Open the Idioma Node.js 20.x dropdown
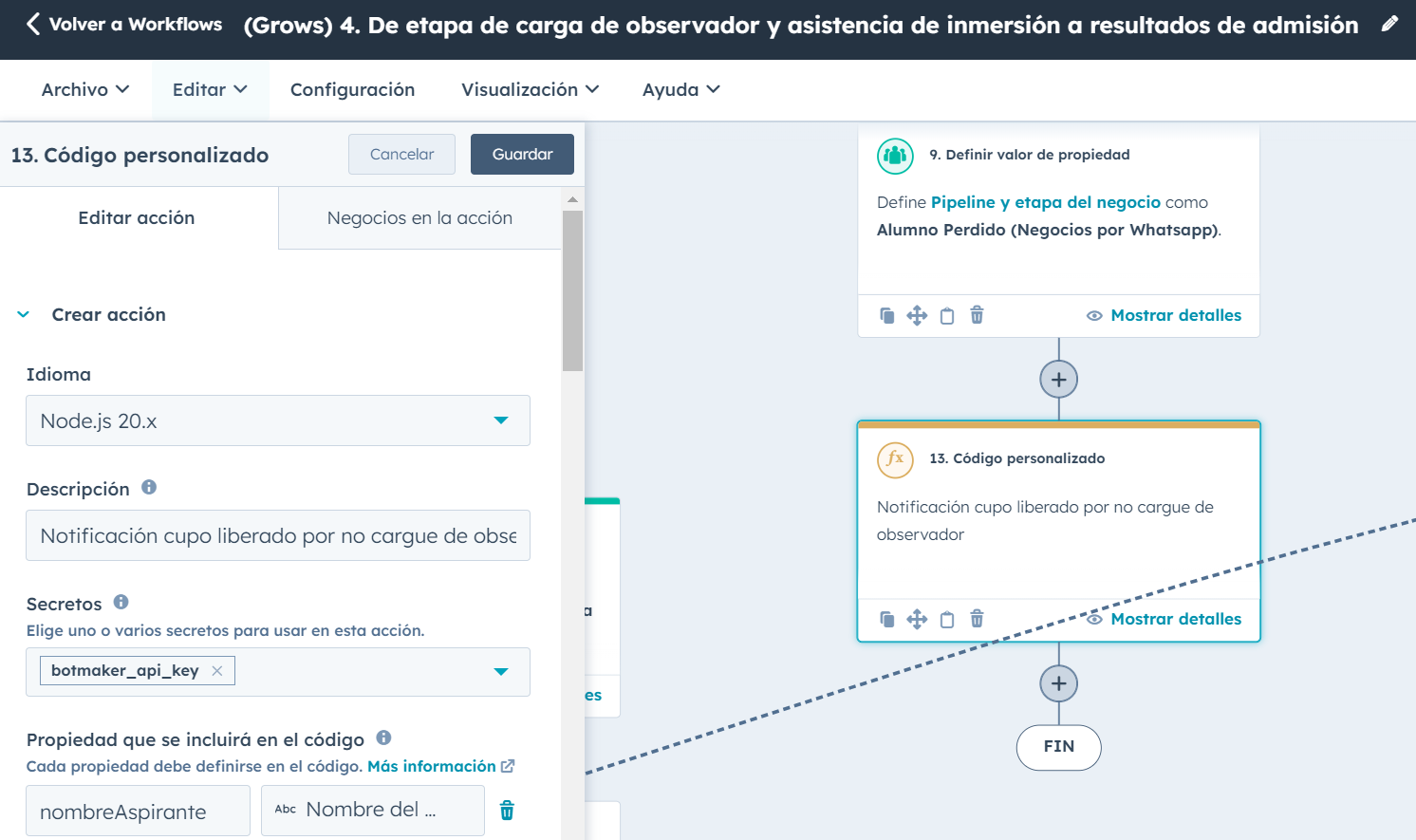Viewport: 1416px width, 840px height. (278, 420)
